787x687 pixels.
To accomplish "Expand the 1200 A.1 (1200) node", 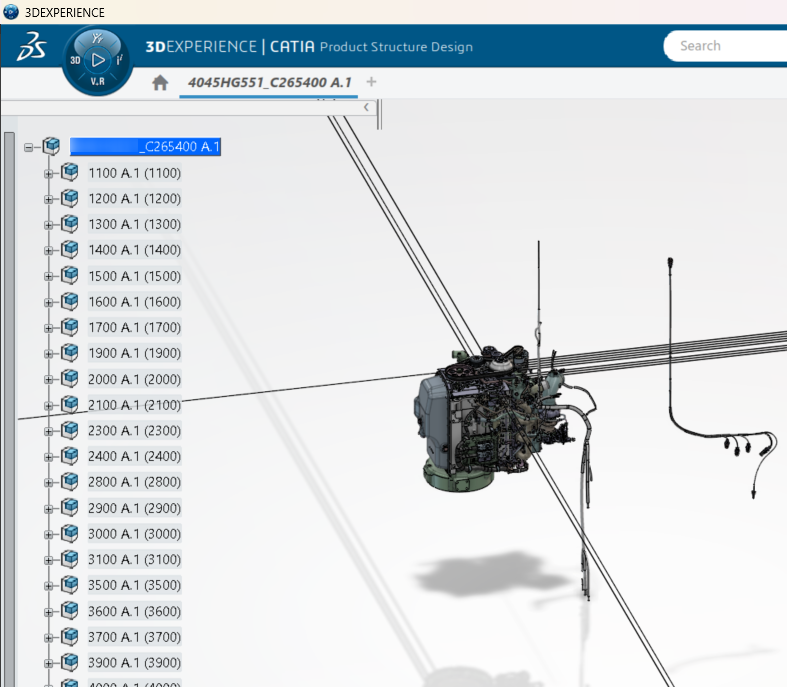I will pyautogui.click(x=48, y=199).
